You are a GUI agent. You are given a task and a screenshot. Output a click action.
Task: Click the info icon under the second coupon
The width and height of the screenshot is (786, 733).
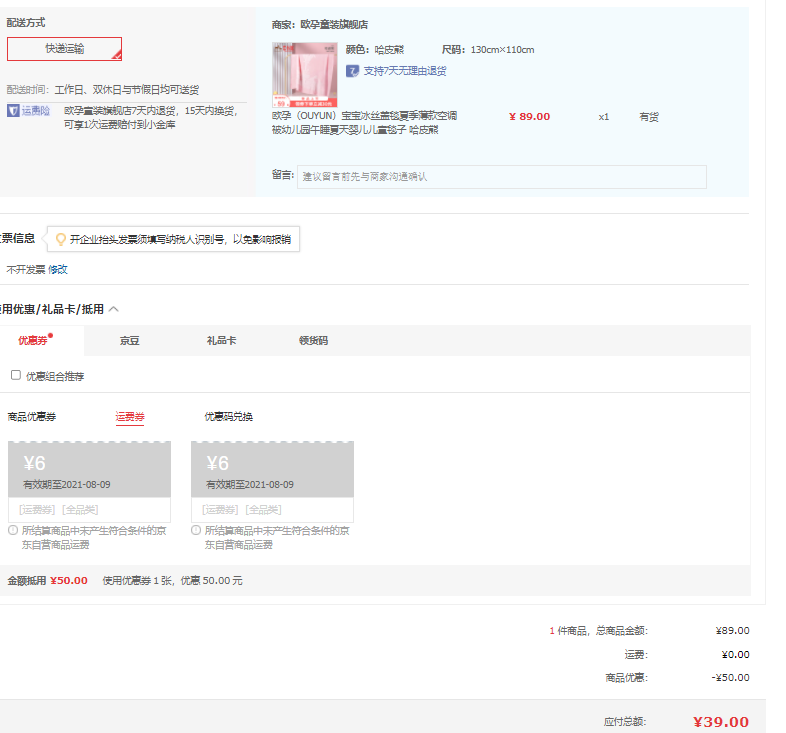tap(196, 530)
